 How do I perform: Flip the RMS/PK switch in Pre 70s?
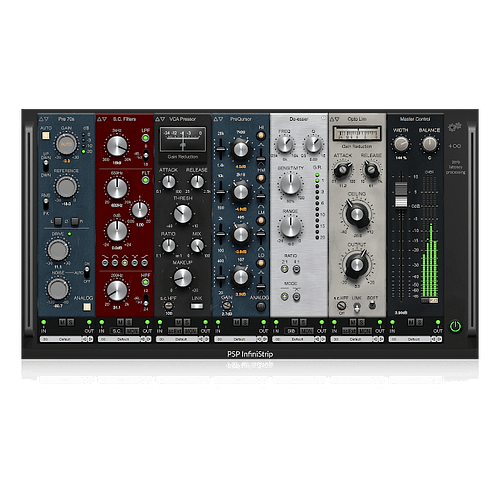coord(46,204)
